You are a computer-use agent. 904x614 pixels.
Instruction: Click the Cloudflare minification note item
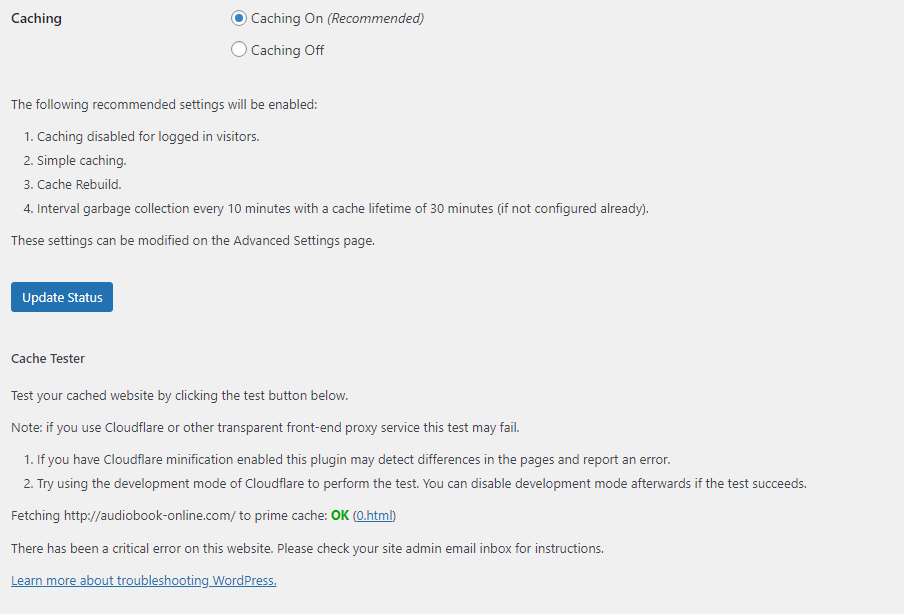[x=353, y=459]
